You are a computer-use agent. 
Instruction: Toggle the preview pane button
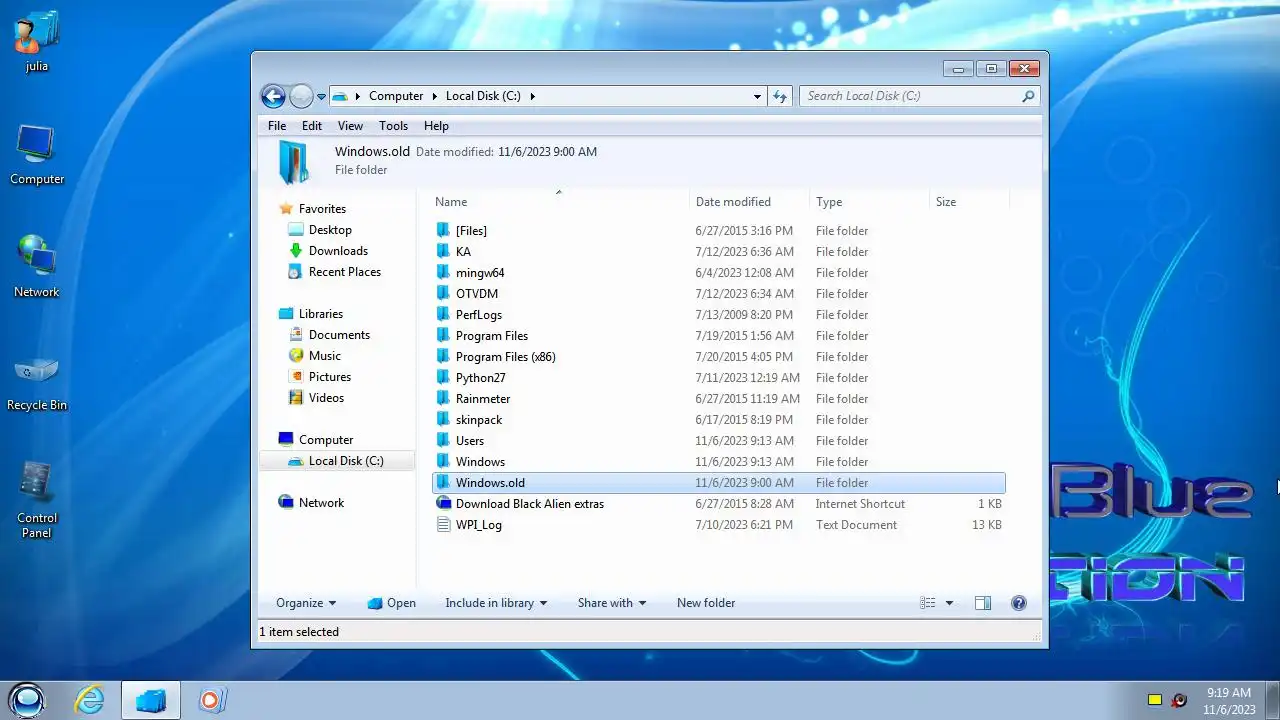tap(983, 603)
